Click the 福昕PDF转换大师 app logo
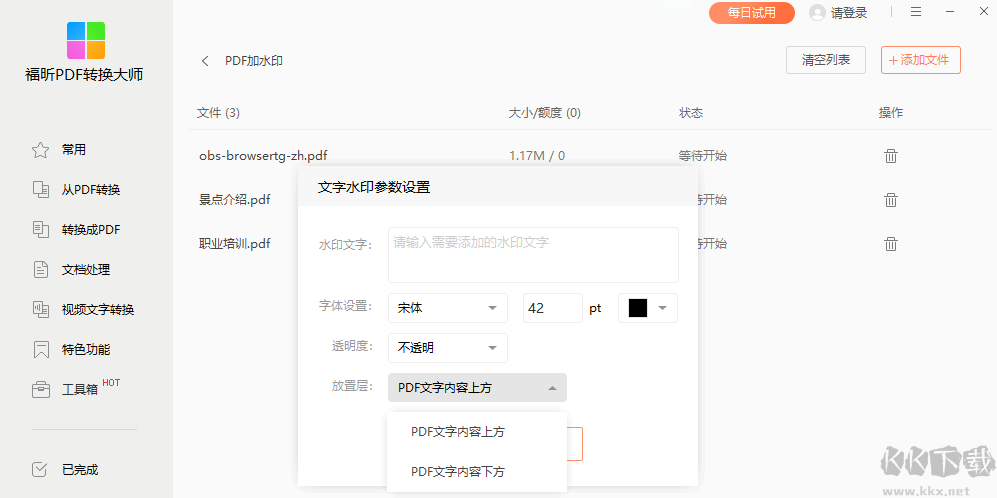 pyautogui.click(x=85, y=40)
